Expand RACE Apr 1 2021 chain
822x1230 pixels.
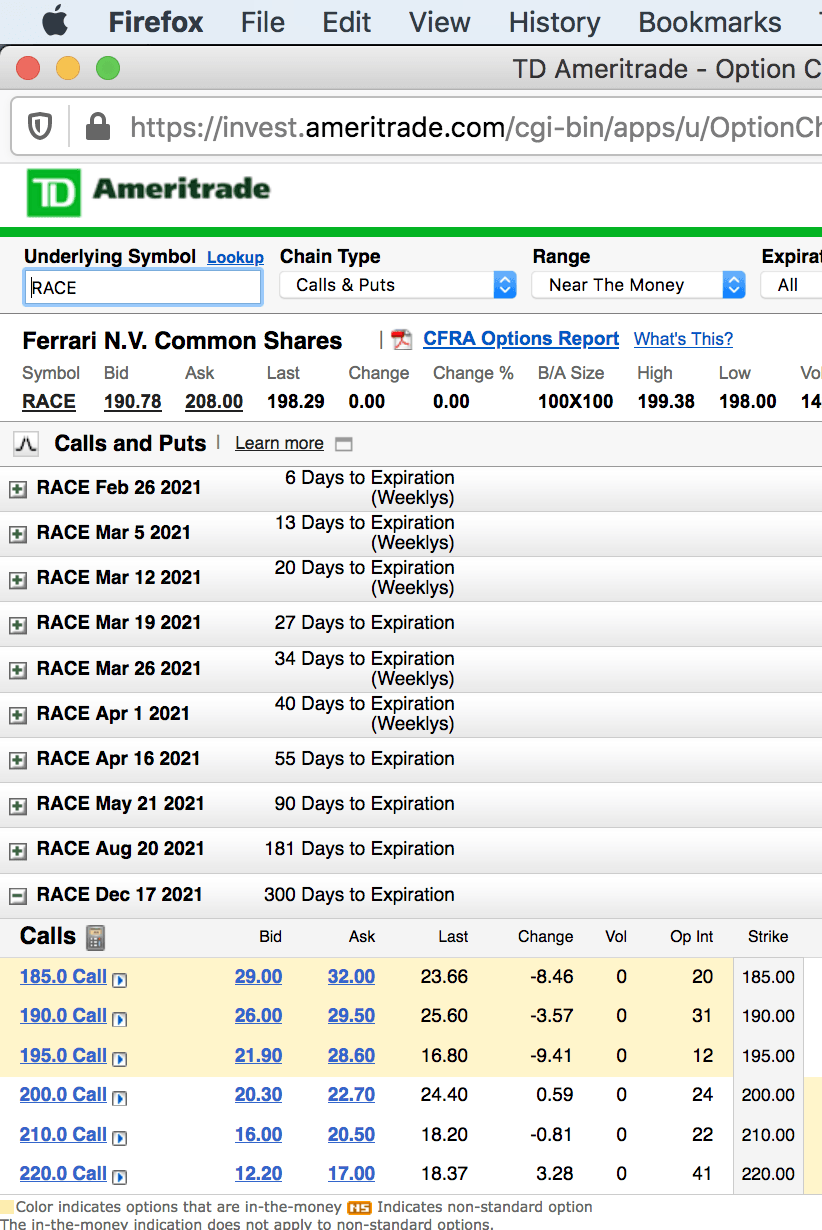[17, 715]
